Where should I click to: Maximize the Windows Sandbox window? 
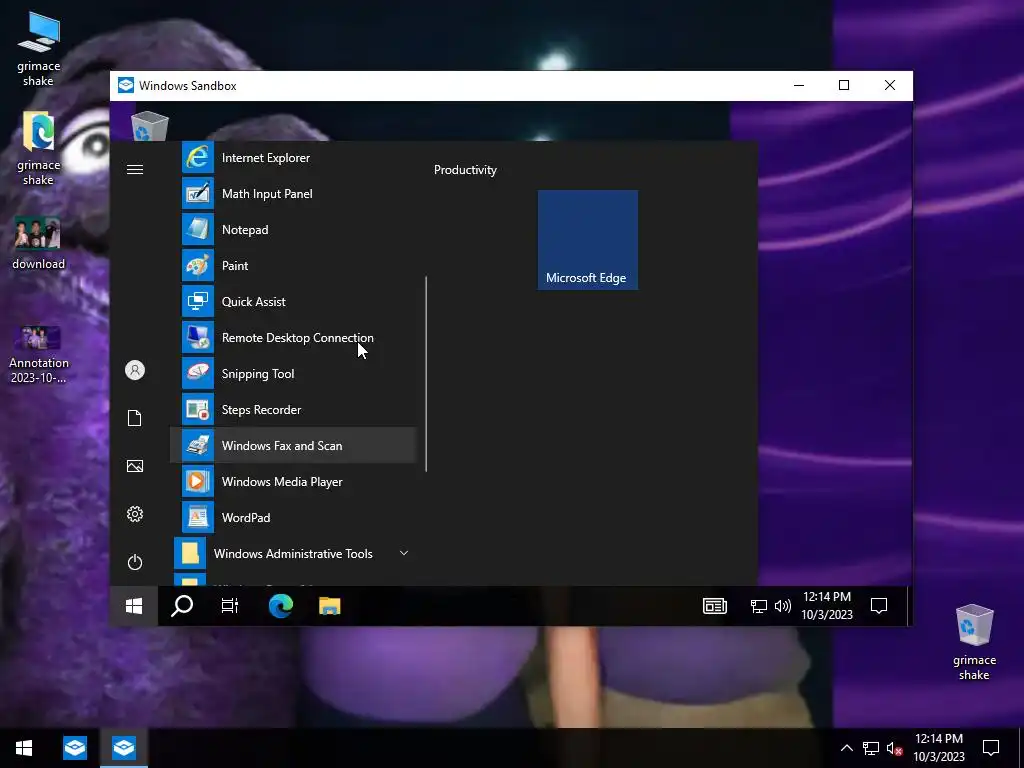pos(844,86)
